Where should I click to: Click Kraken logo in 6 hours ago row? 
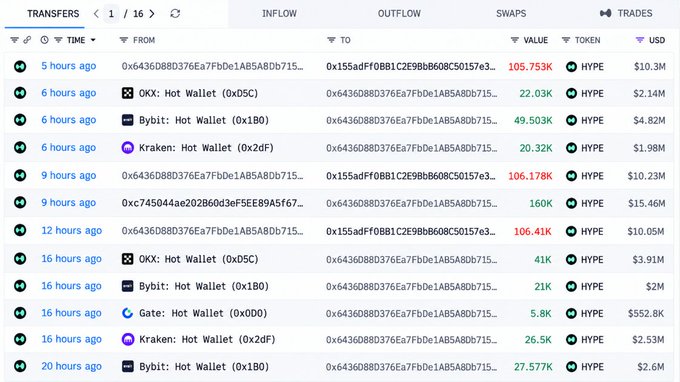pyautogui.click(x=128, y=148)
